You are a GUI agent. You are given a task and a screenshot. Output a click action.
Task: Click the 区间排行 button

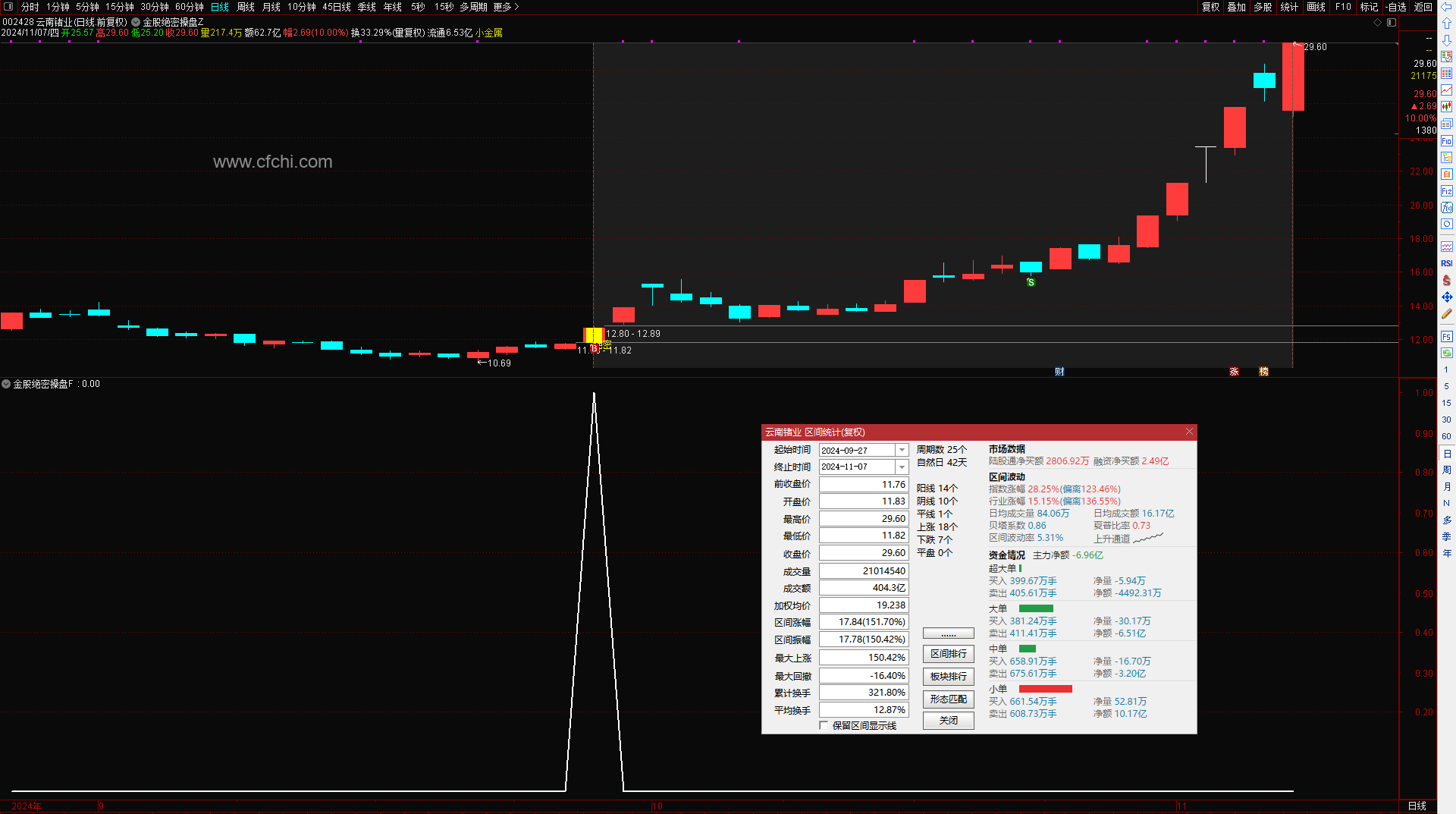(949, 654)
